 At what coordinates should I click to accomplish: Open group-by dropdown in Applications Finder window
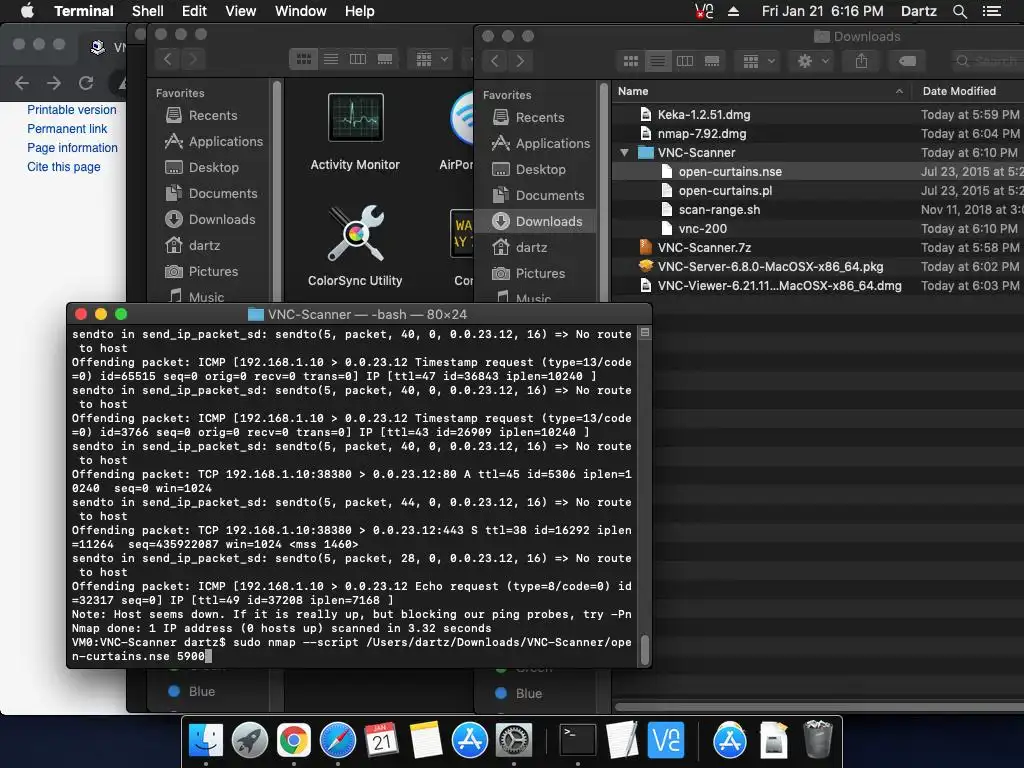point(432,59)
